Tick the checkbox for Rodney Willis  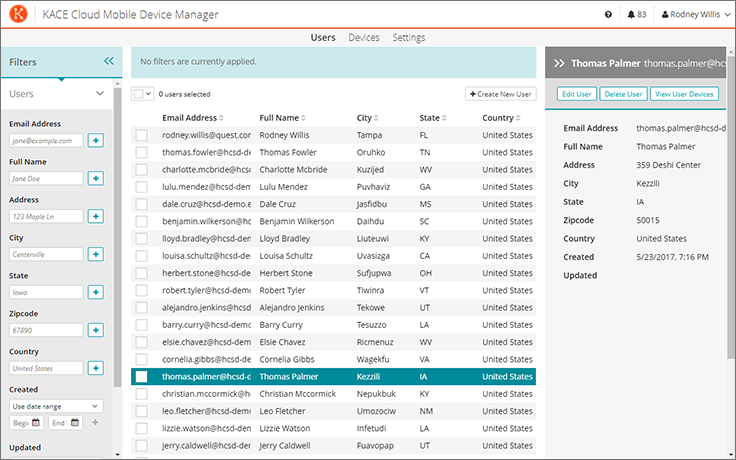pyautogui.click(x=141, y=135)
